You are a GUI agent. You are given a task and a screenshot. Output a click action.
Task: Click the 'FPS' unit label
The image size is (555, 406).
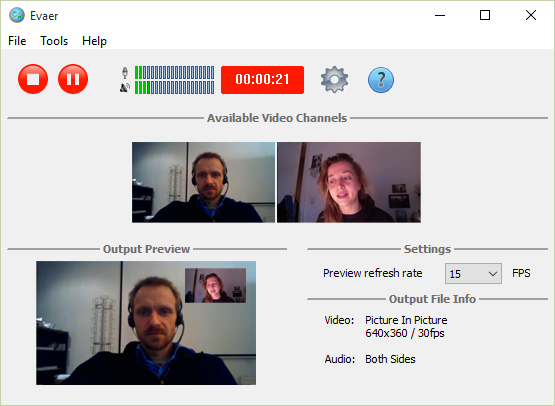521,273
